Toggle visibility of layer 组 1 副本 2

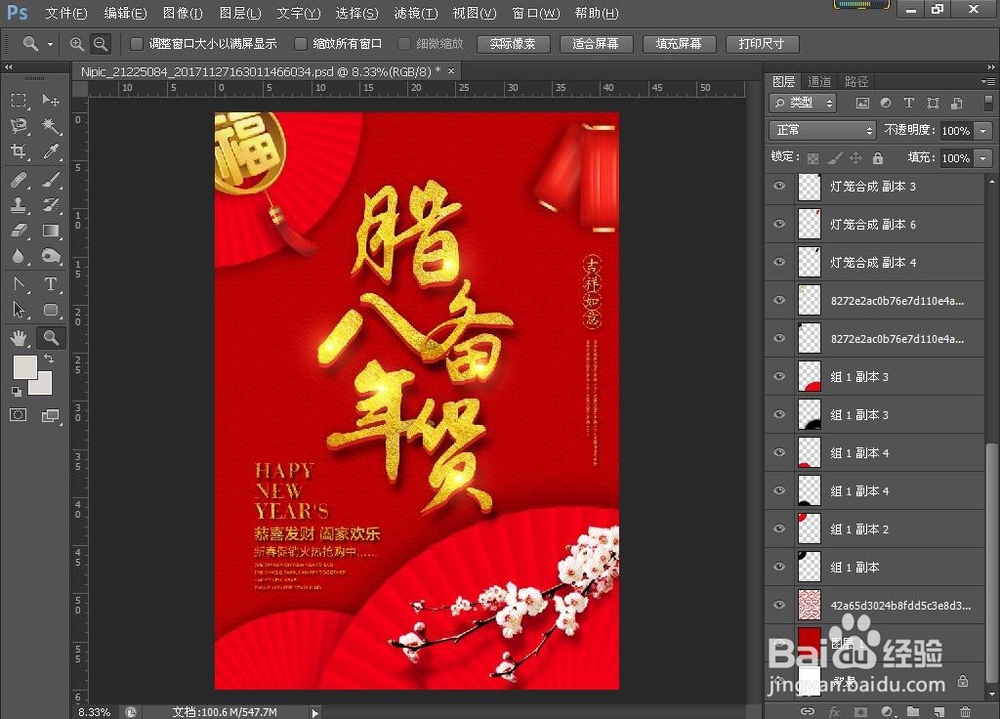[779, 529]
